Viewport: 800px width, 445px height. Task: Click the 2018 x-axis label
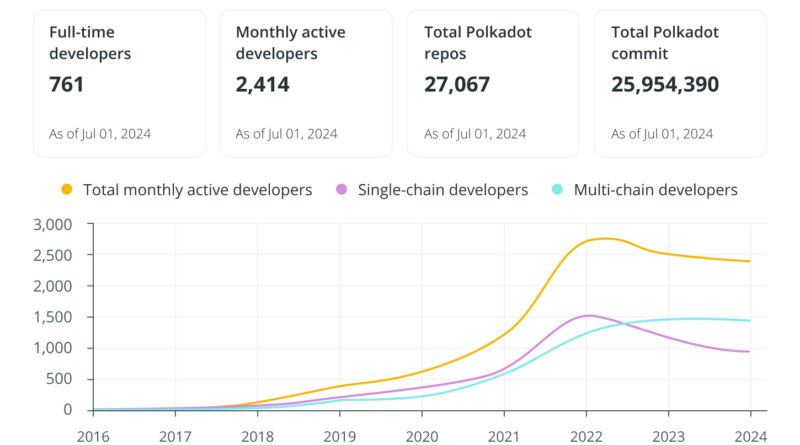(x=257, y=437)
